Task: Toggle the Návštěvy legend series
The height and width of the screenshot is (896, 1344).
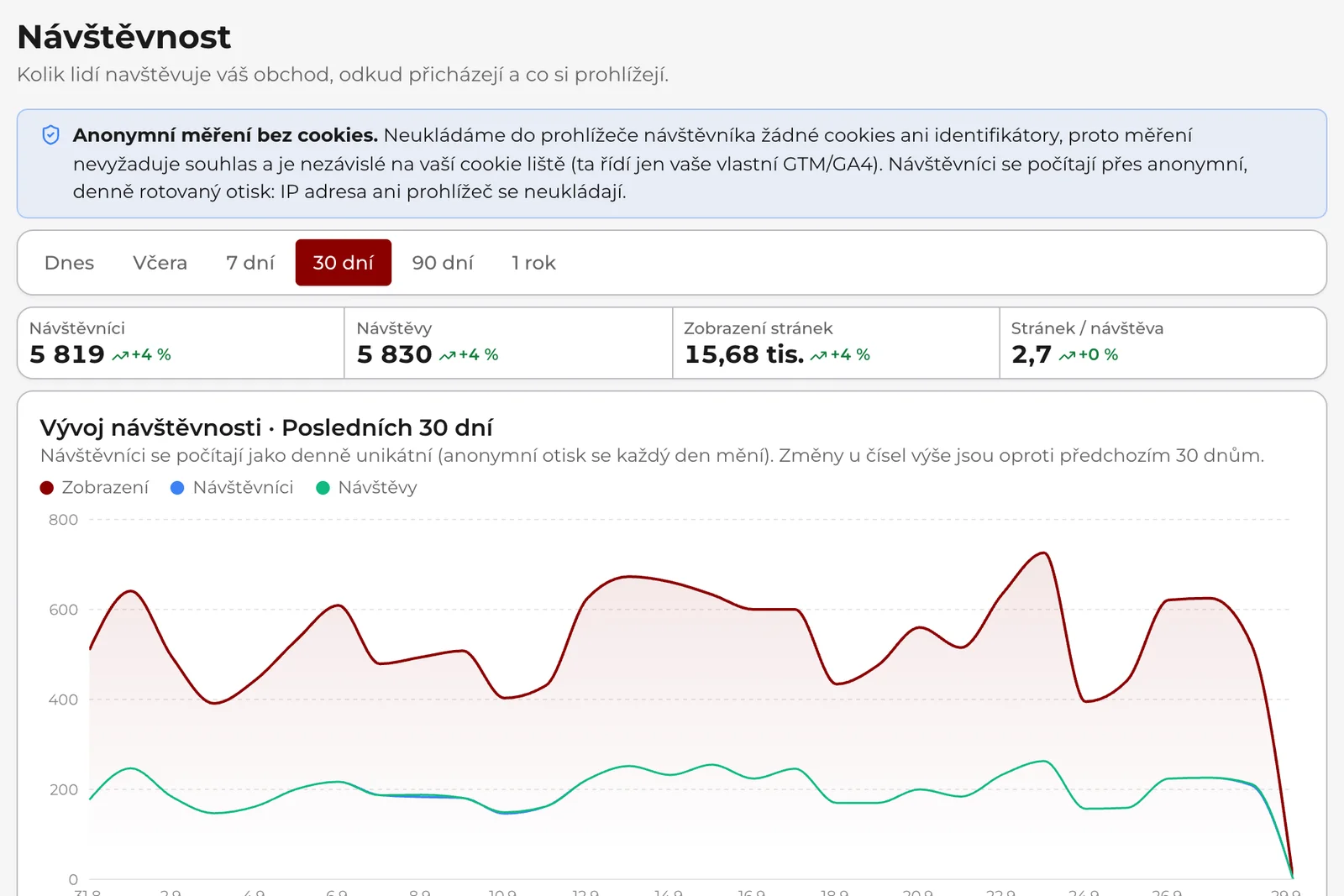Action: (x=366, y=488)
